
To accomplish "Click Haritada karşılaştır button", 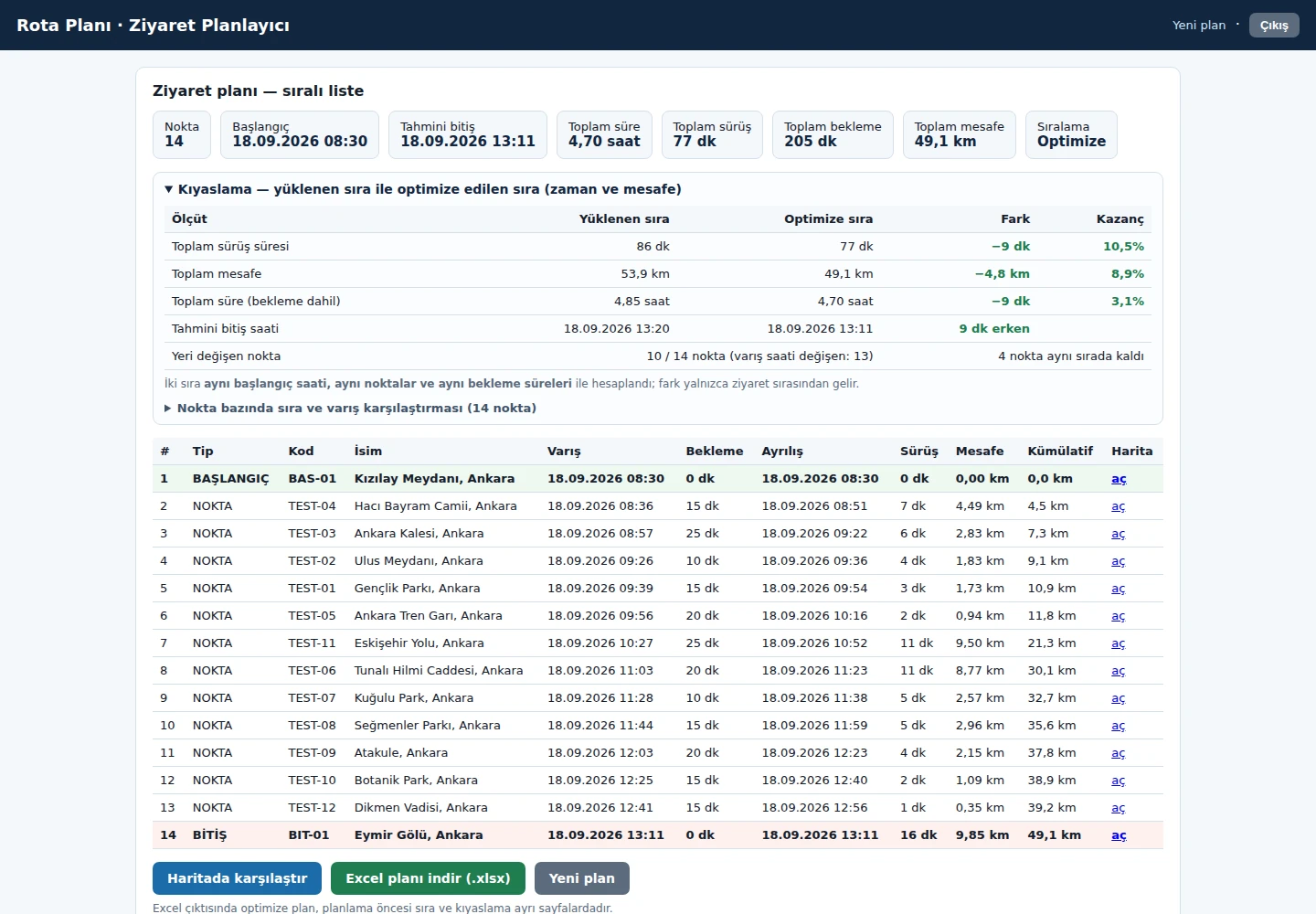I will coord(237,878).
